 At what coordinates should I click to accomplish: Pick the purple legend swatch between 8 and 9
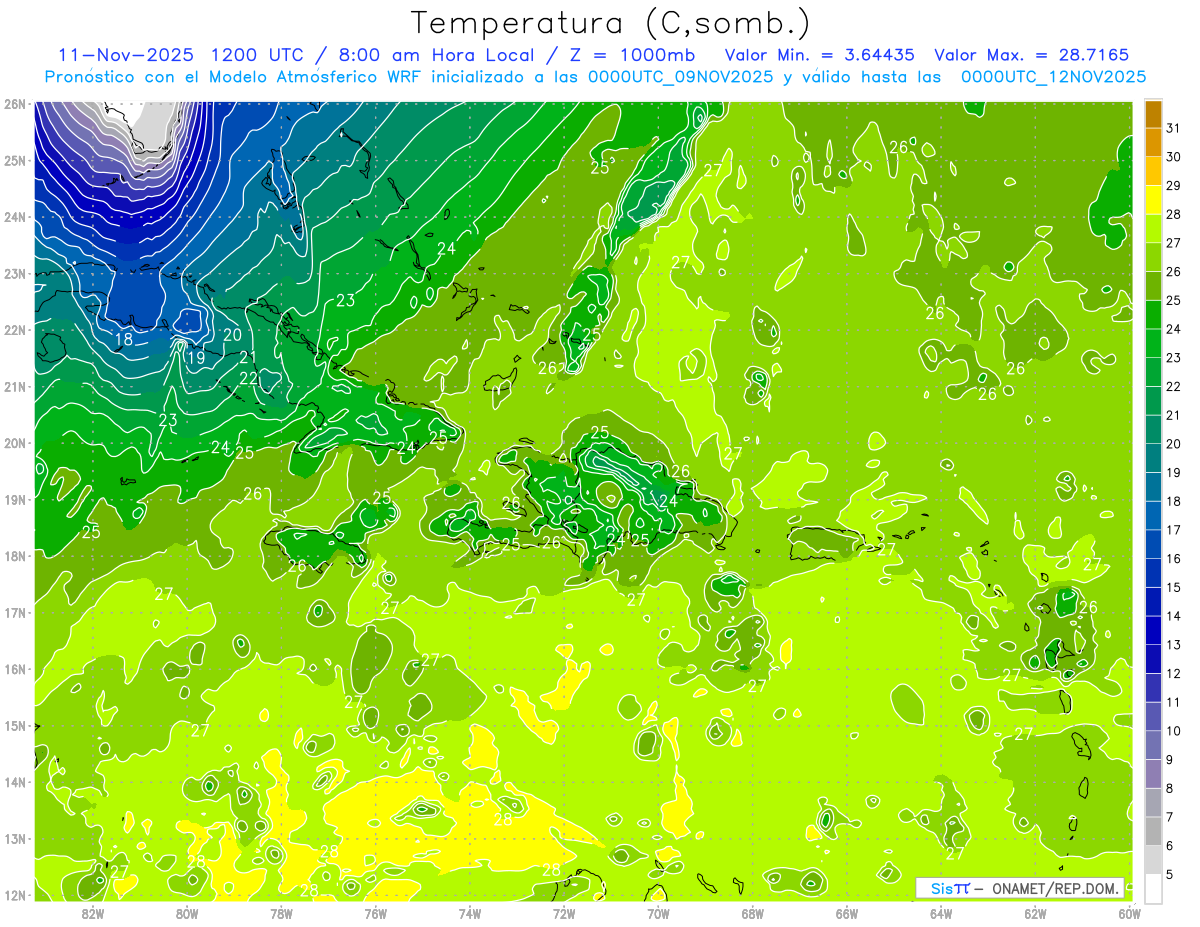1153,774
